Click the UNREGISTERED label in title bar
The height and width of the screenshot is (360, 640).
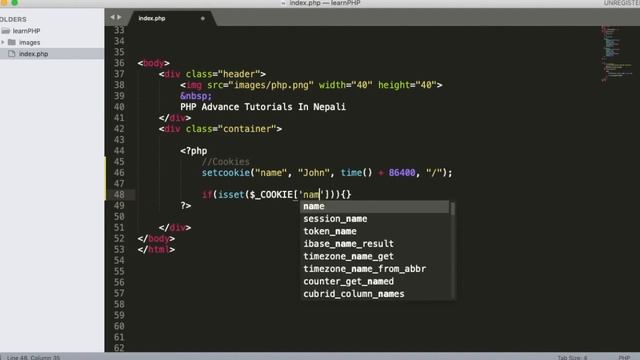(x=622, y=3)
